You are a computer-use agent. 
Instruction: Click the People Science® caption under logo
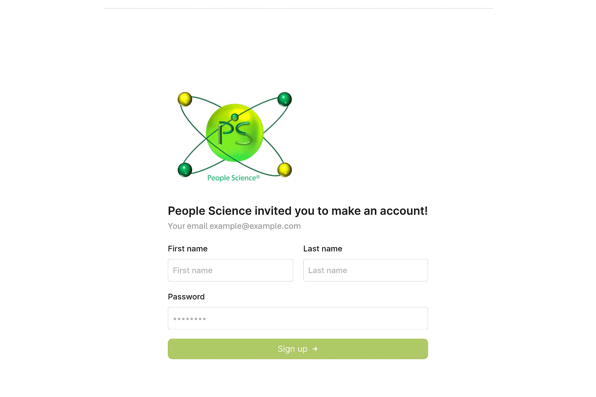click(x=234, y=178)
